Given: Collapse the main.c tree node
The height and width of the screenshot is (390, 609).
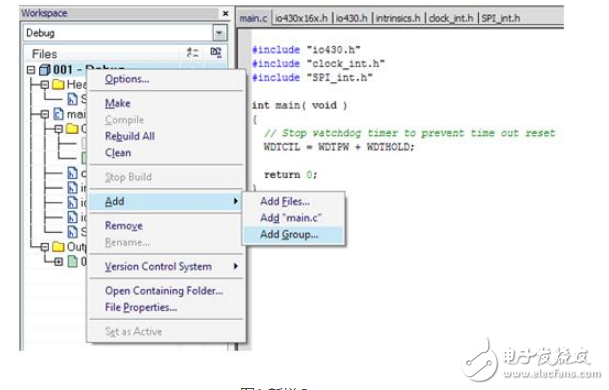Looking at the screenshot, I should [x=45, y=114].
